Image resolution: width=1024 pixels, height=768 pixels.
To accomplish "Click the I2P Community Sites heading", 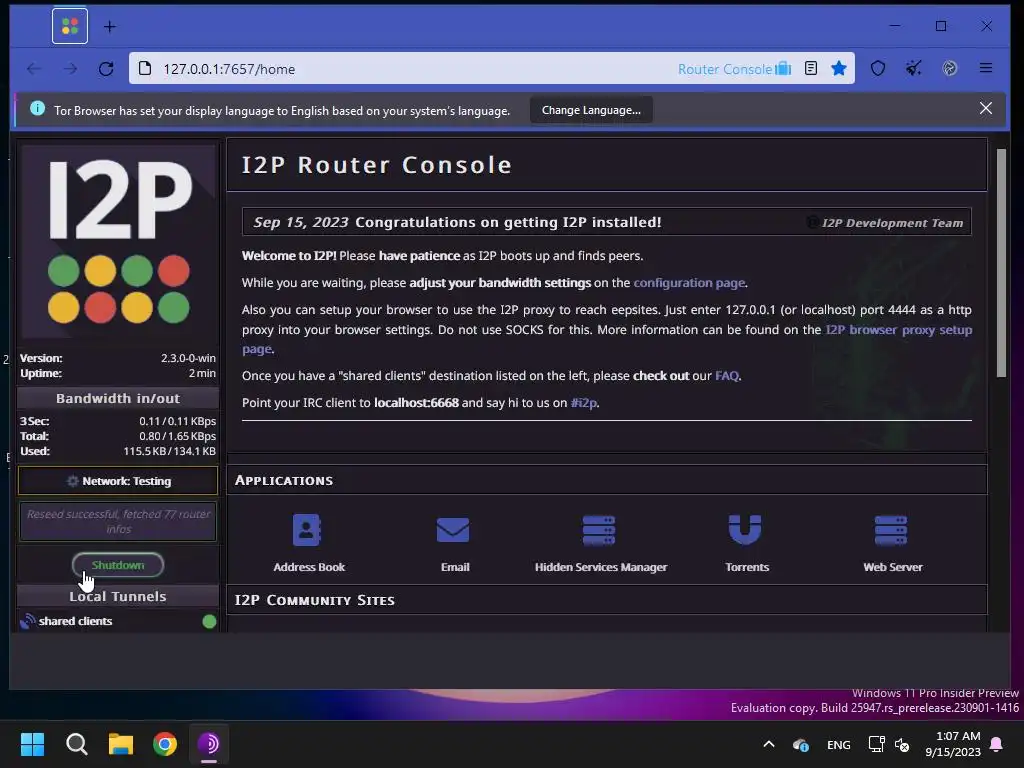I will (314, 600).
